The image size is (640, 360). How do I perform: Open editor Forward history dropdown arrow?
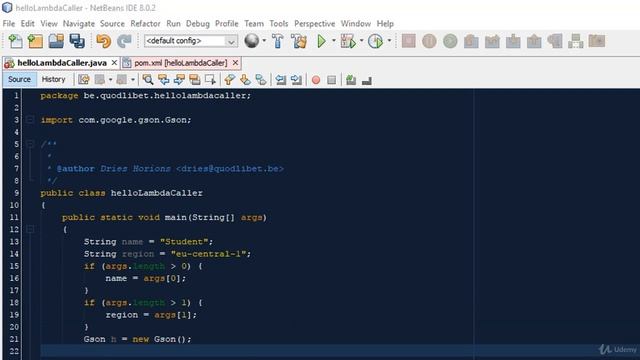click(x=133, y=80)
